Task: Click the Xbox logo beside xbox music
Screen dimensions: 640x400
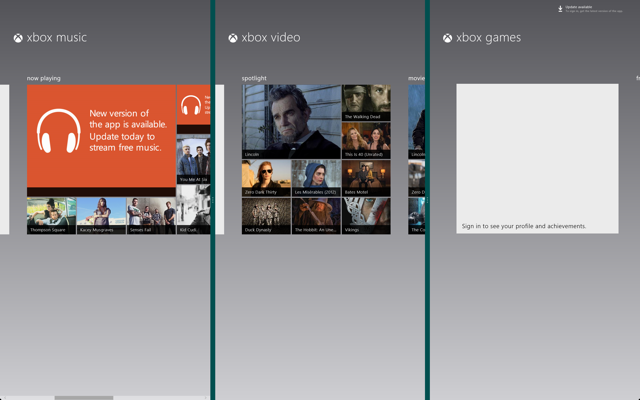Action: tap(18, 38)
